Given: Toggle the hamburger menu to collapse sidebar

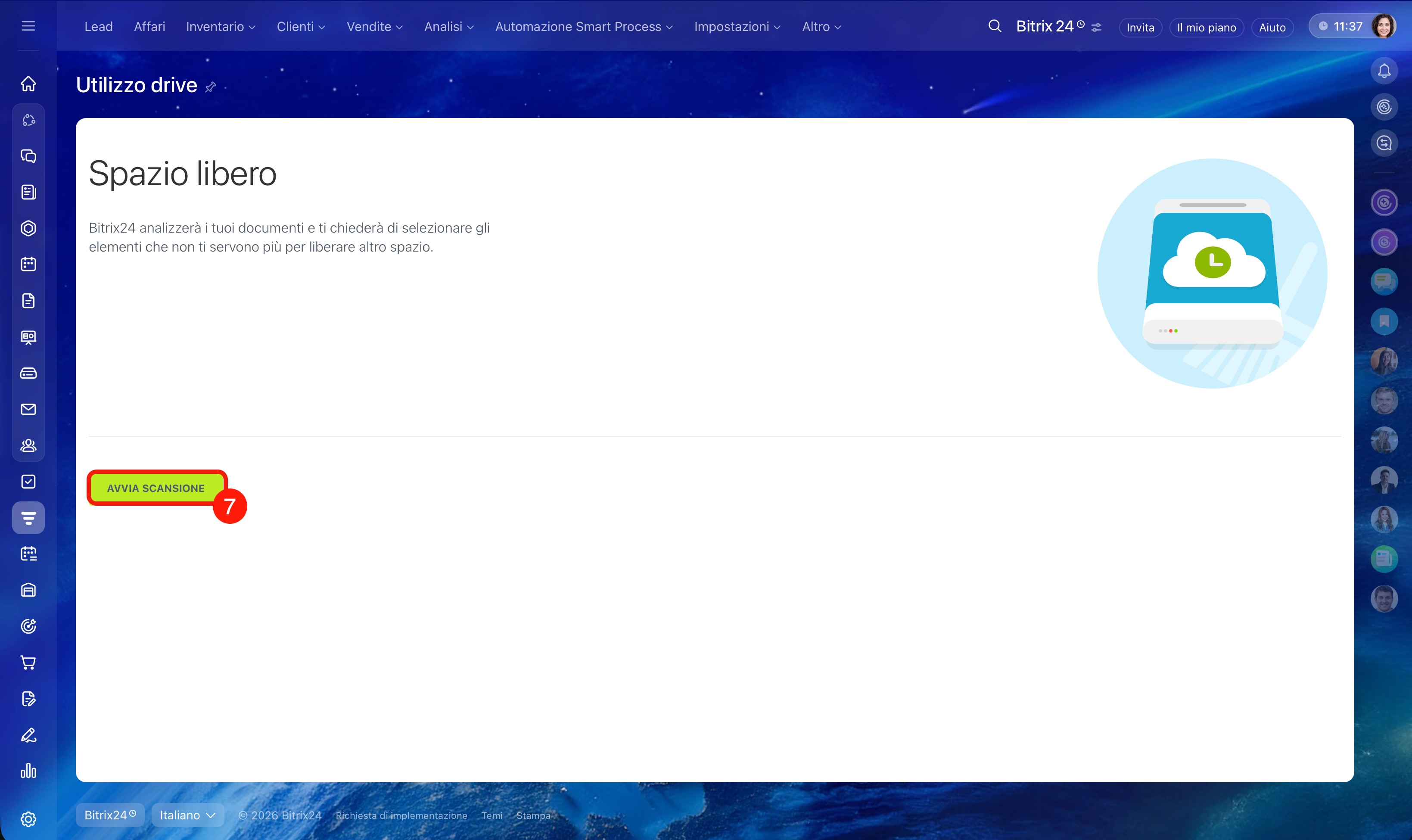Looking at the screenshot, I should 28,26.
